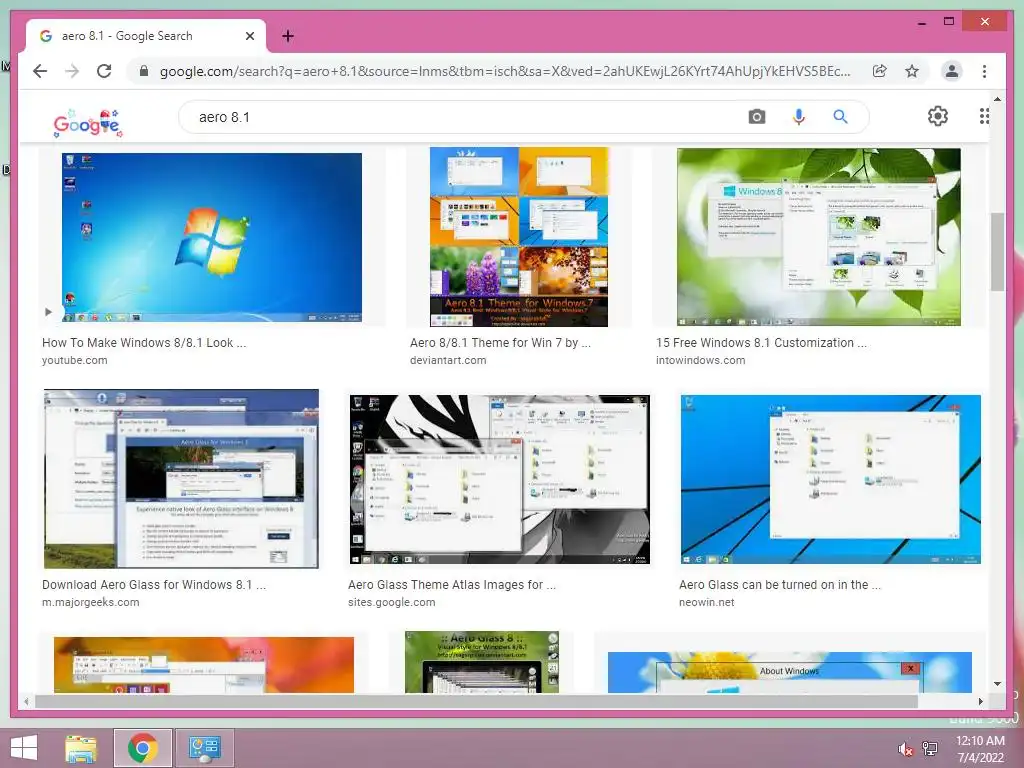
Task: Open the Aero Glass 8 green thumbnail
Action: click(x=482, y=662)
